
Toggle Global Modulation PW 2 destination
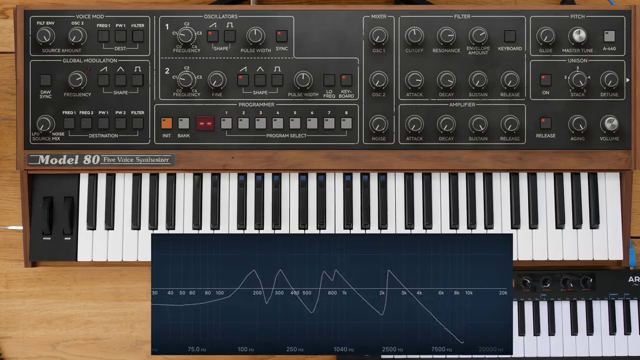pos(120,123)
